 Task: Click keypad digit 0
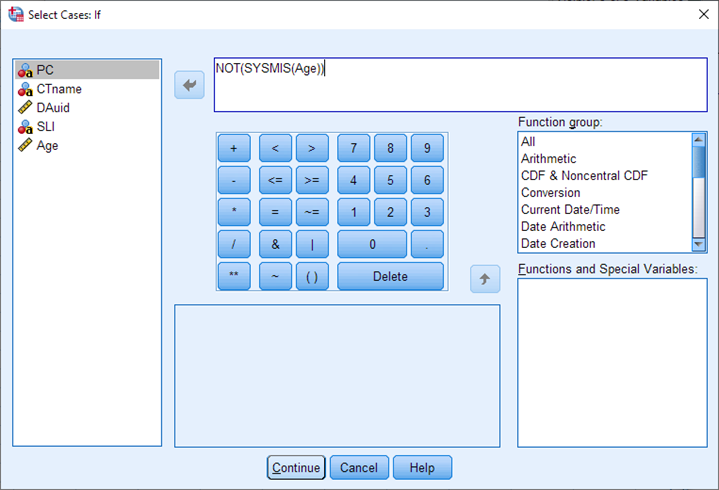[x=372, y=244]
